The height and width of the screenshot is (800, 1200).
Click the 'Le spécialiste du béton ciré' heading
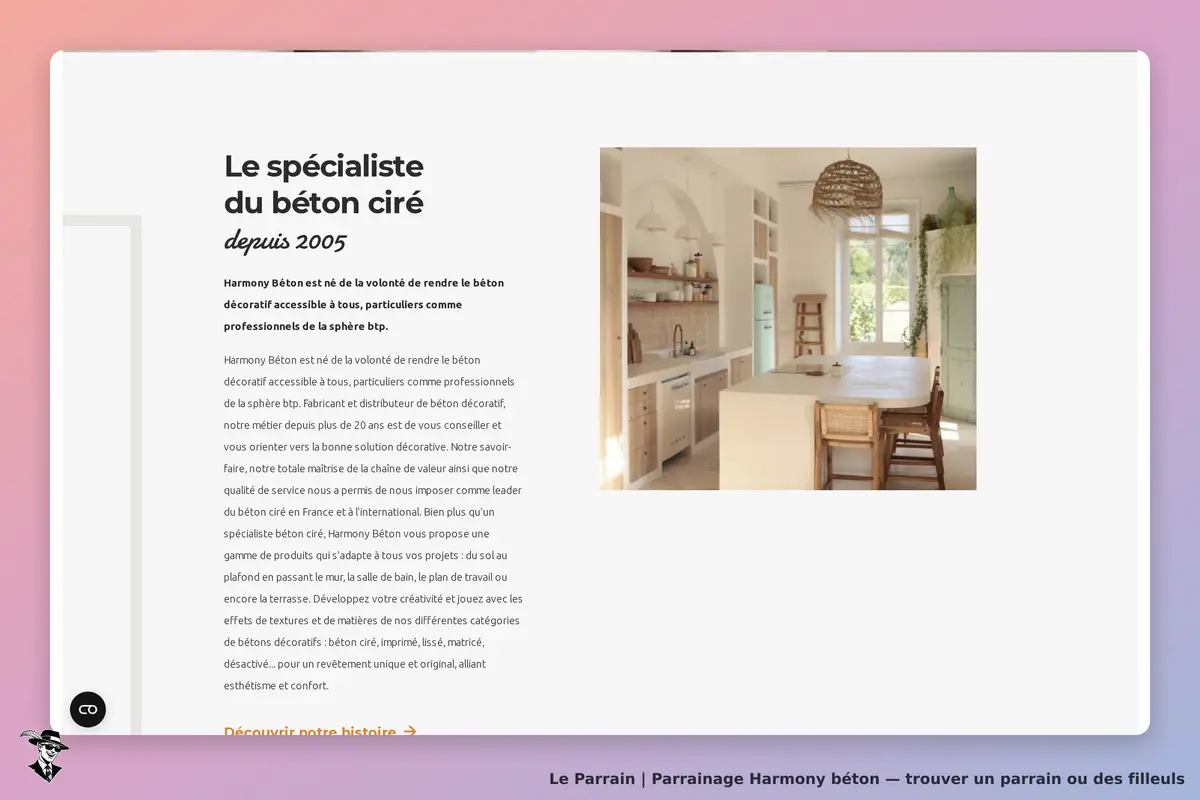(324, 184)
